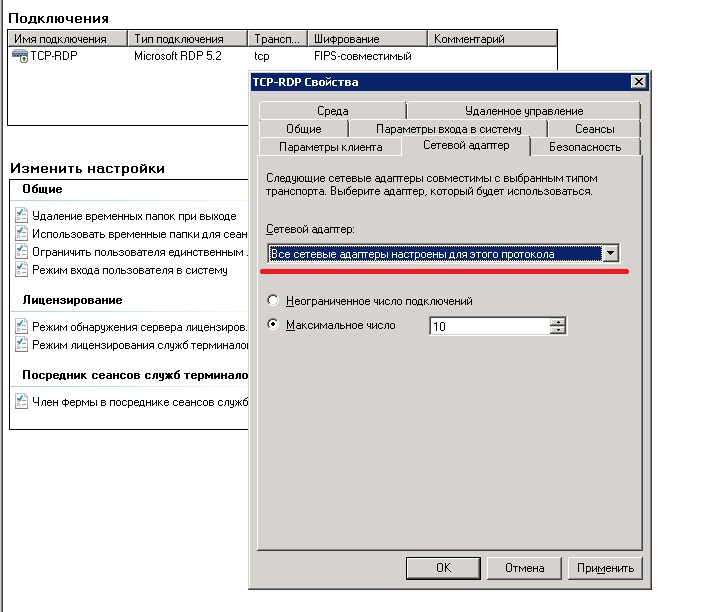Image resolution: width=712 pixels, height=612 pixels.
Task: Click icon beside Удаление временных папок при выходе
Action: point(21,215)
